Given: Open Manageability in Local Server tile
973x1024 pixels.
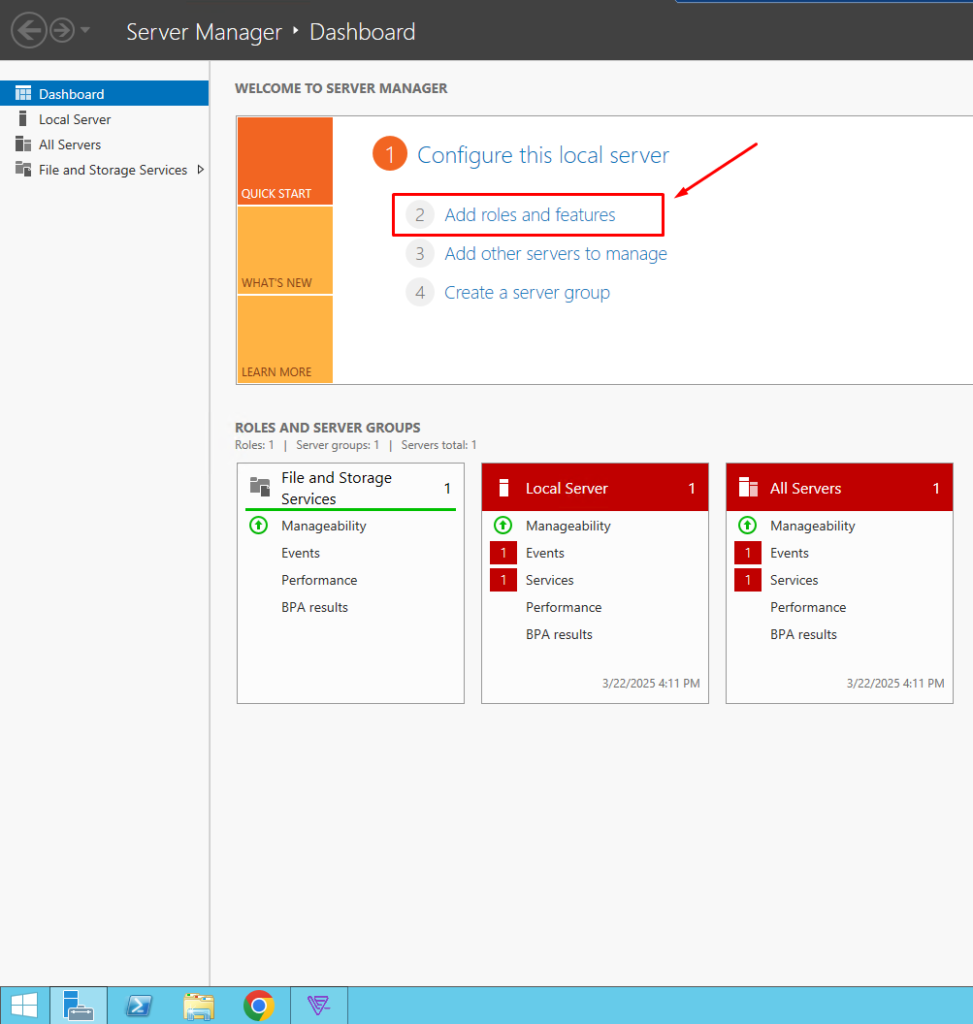Looking at the screenshot, I should (x=567, y=526).
